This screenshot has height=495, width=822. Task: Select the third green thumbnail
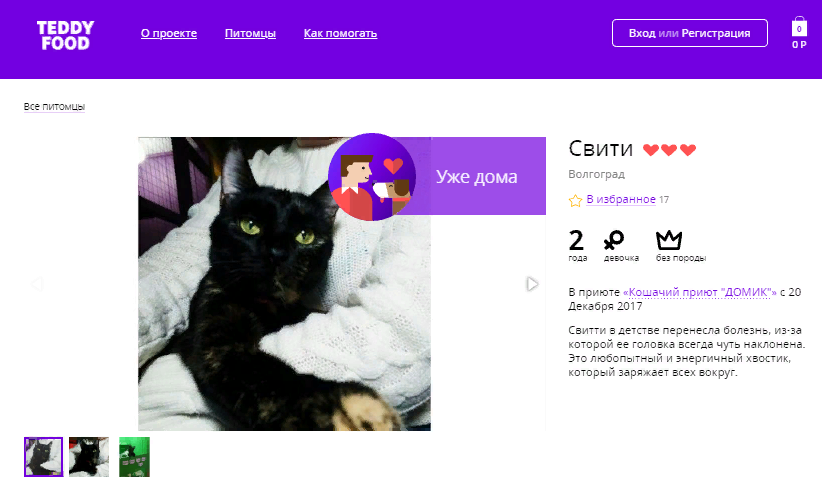[x=134, y=457]
